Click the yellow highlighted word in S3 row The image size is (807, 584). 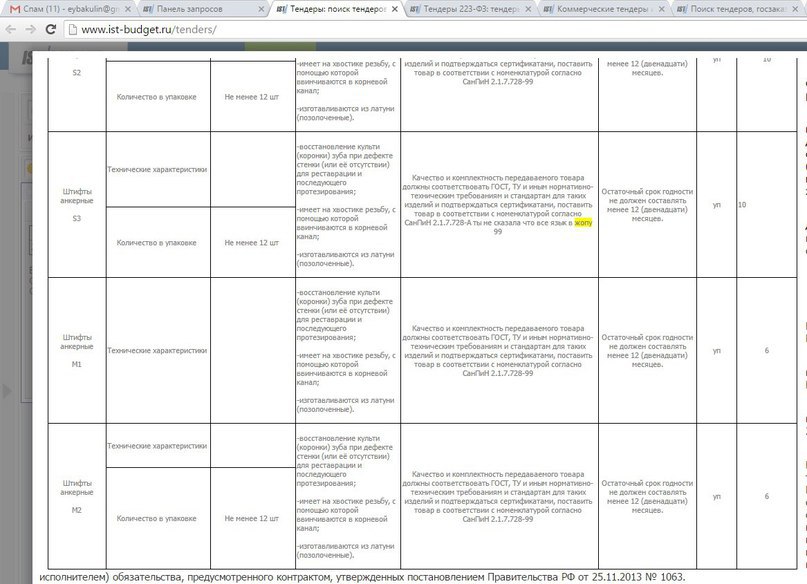[x=584, y=223]
